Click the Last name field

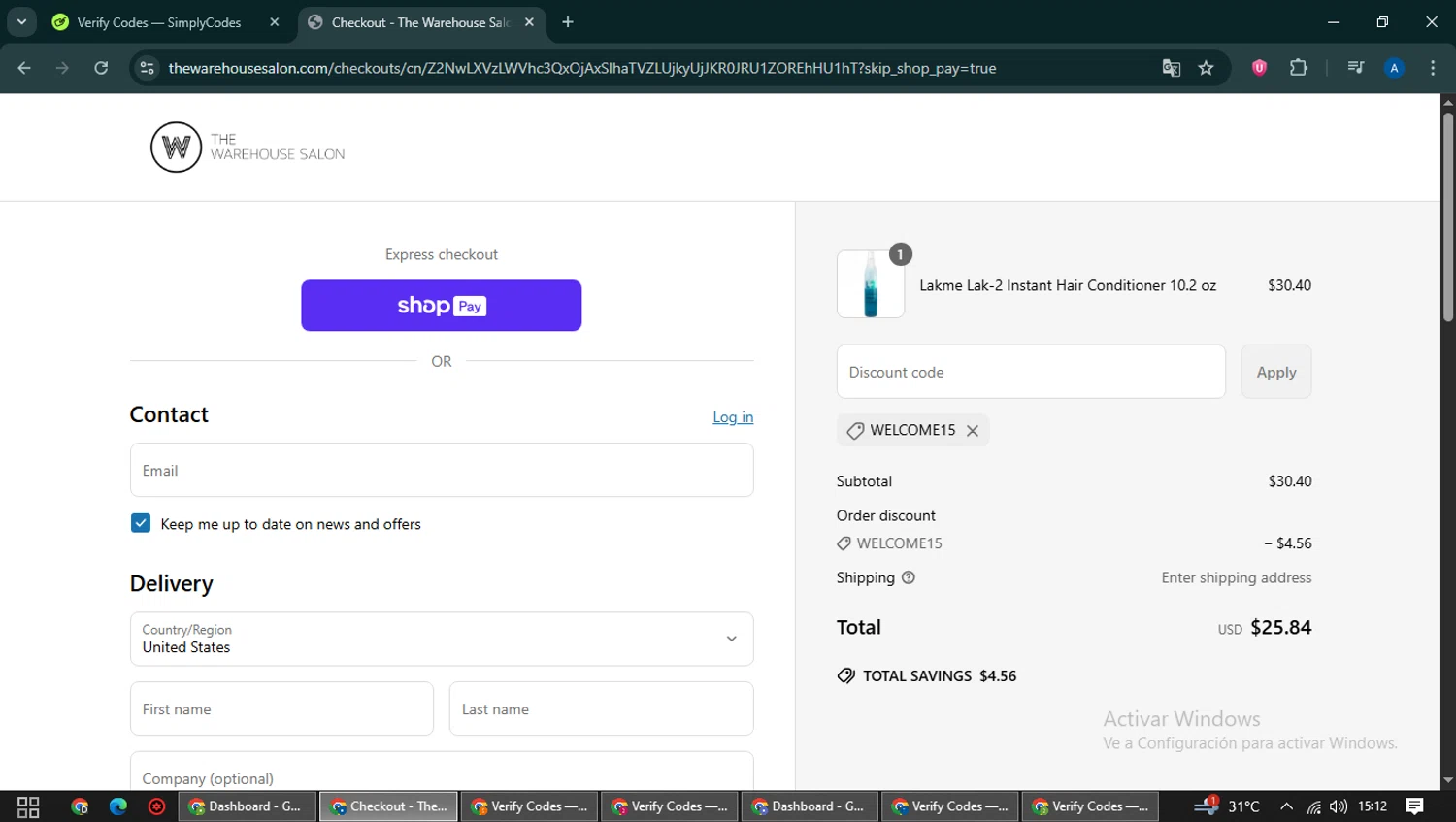click(601, 708)
